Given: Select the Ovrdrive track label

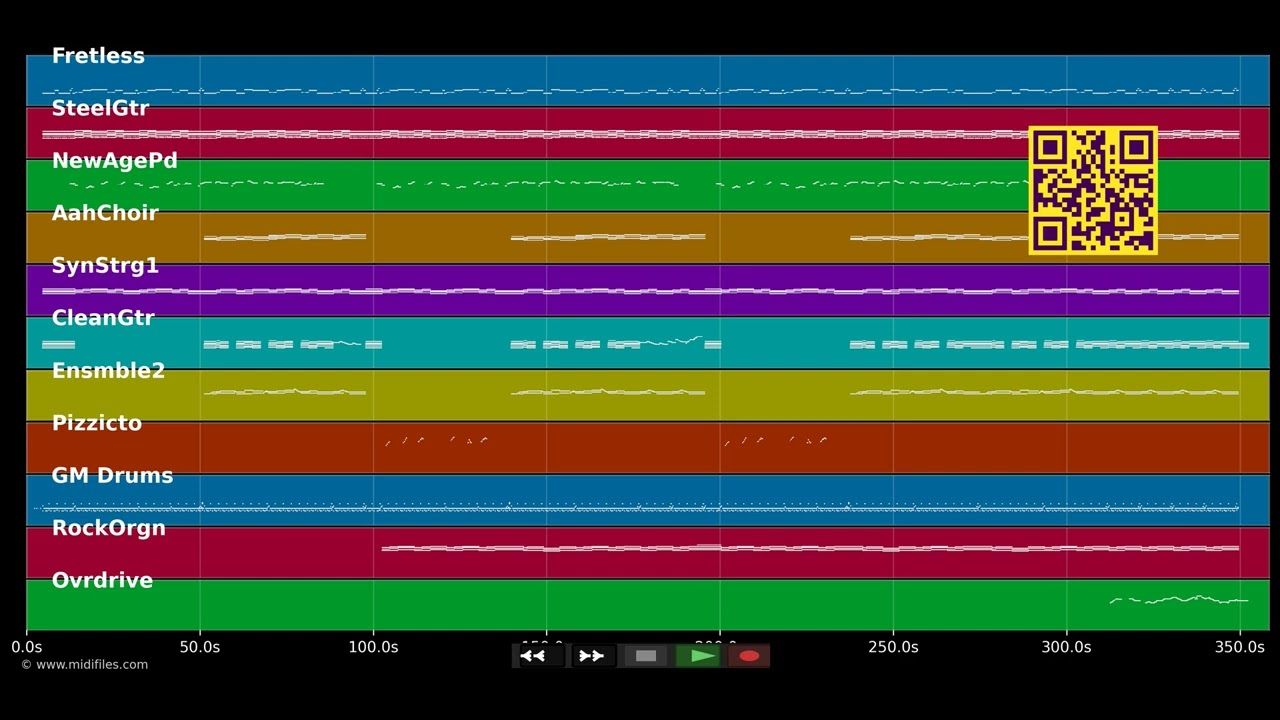Looking at the screenshot, I should tap(102, 581).
